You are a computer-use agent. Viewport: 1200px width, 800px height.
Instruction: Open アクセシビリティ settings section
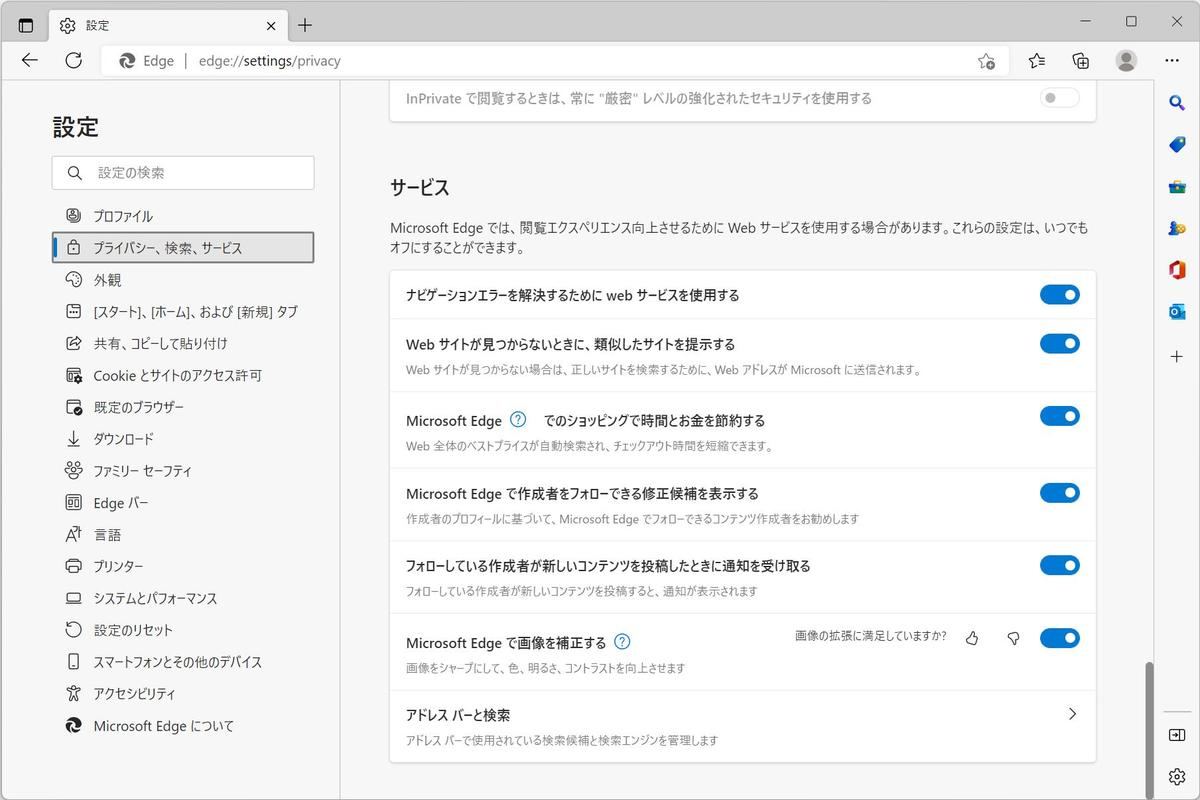click(183, 693)
